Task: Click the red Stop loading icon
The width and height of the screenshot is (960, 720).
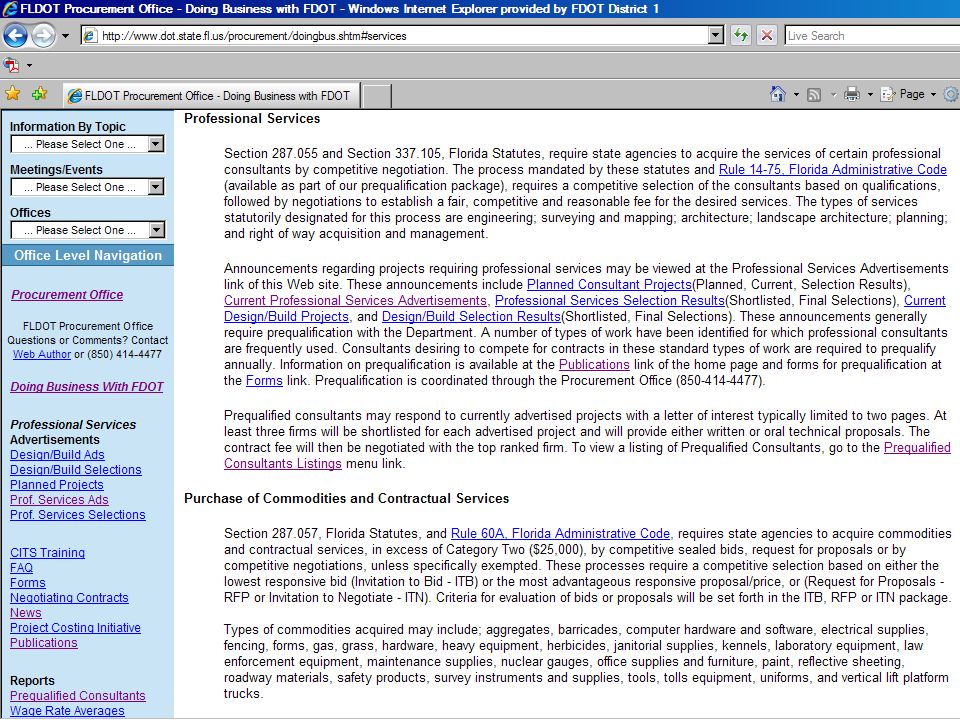Action: point(767,36)
